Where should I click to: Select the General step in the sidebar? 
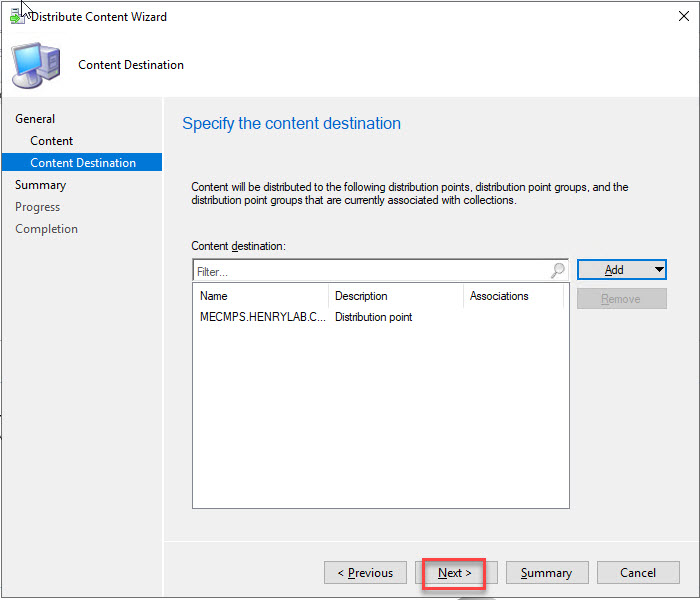[x=35, y=119]
